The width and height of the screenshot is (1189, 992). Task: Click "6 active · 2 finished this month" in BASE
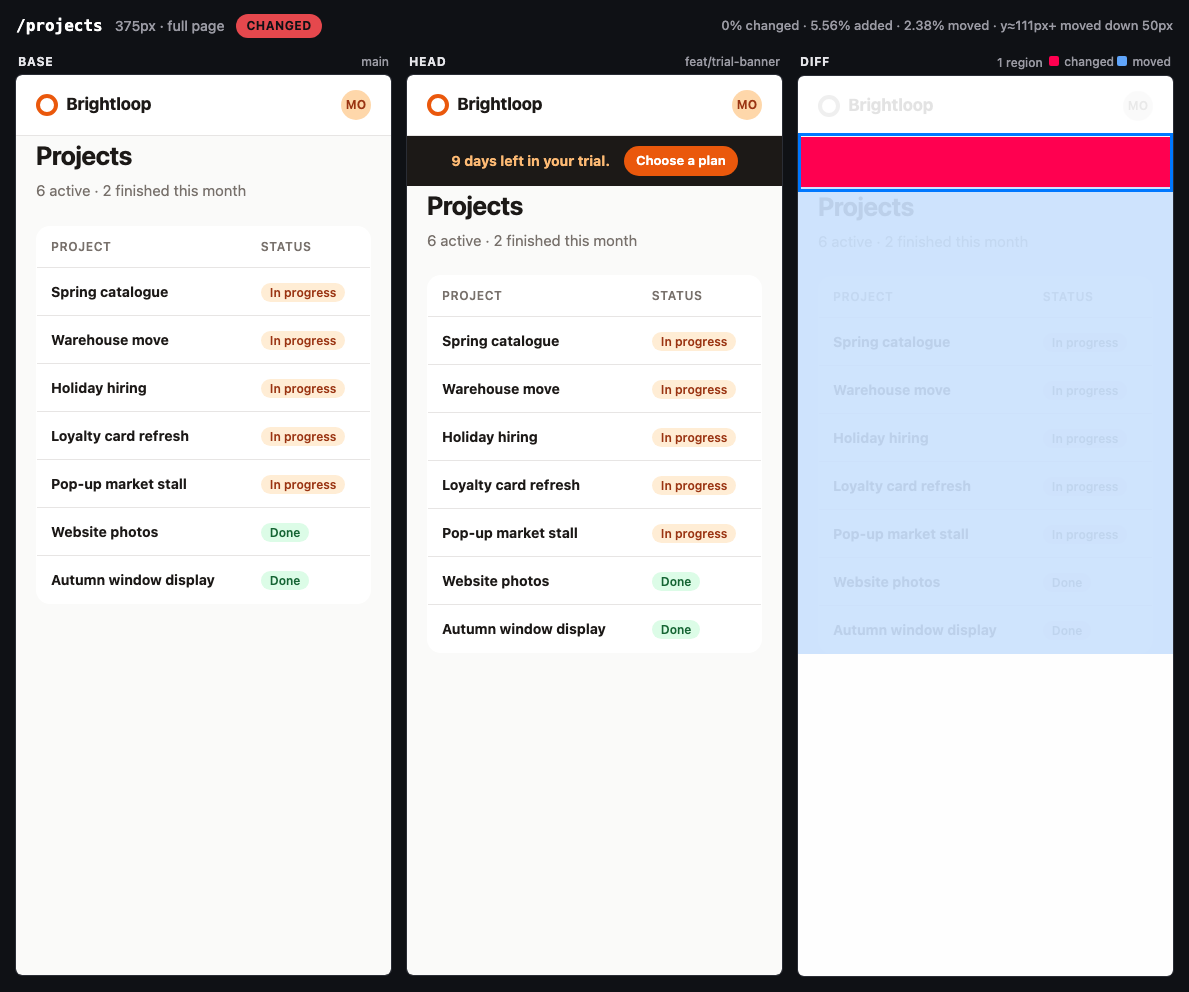[141, 191]
